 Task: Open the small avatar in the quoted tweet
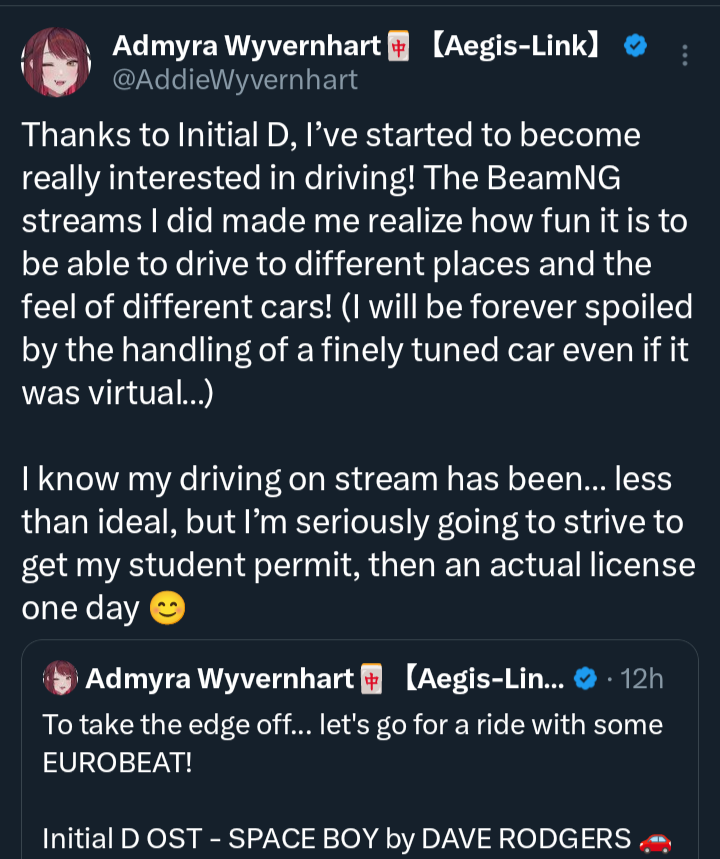click(x=61, y=680)
